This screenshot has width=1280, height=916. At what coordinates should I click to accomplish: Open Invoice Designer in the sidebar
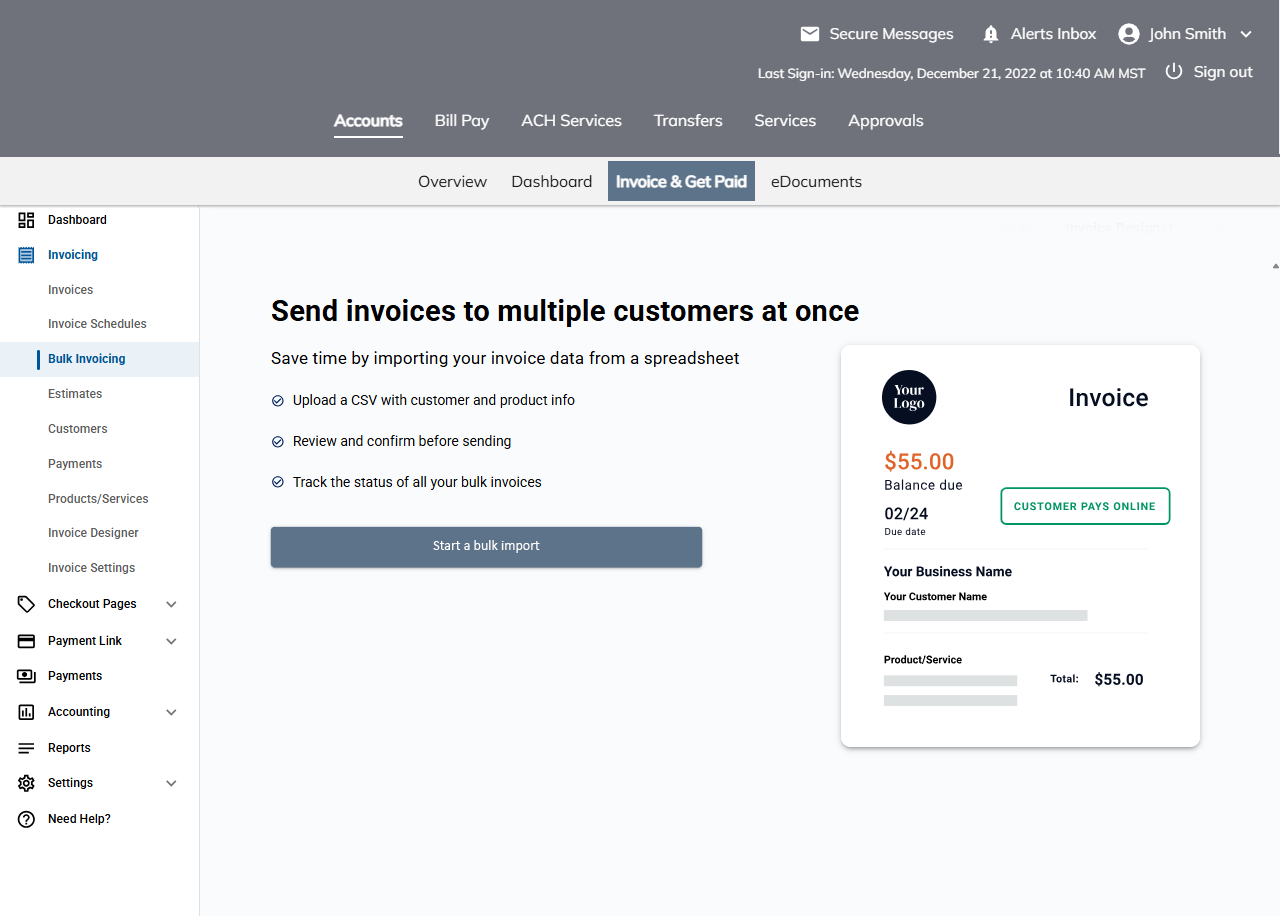click(x=93, y=533)
